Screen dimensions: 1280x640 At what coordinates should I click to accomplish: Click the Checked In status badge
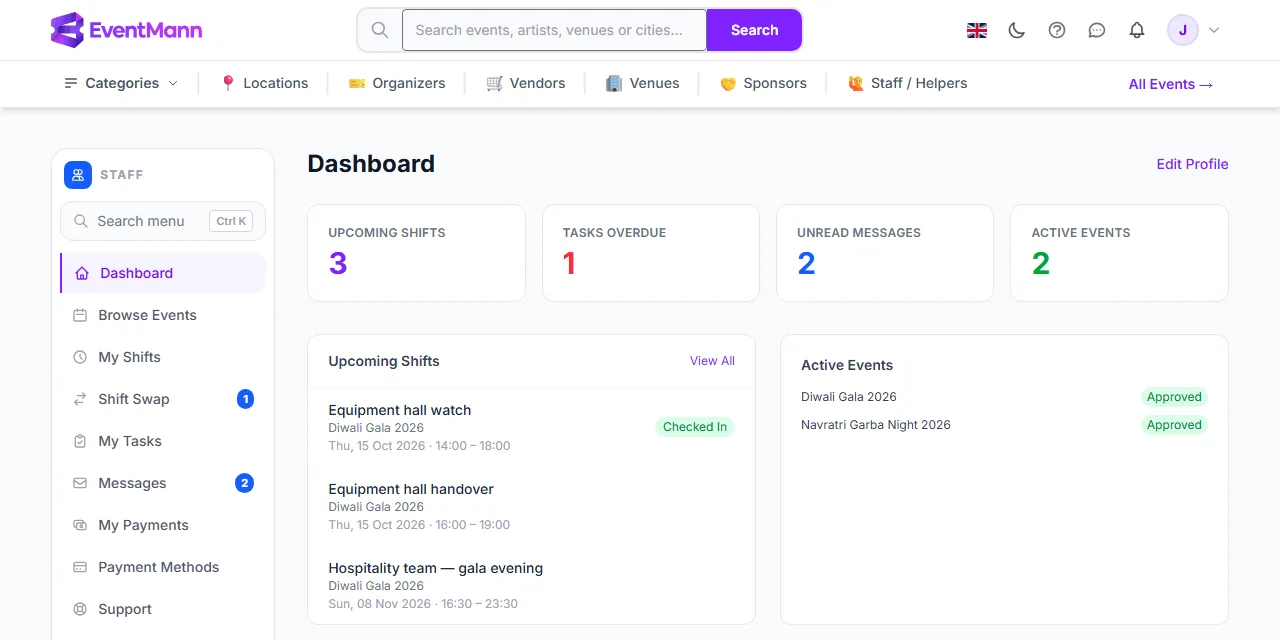(x=695, y=427)
